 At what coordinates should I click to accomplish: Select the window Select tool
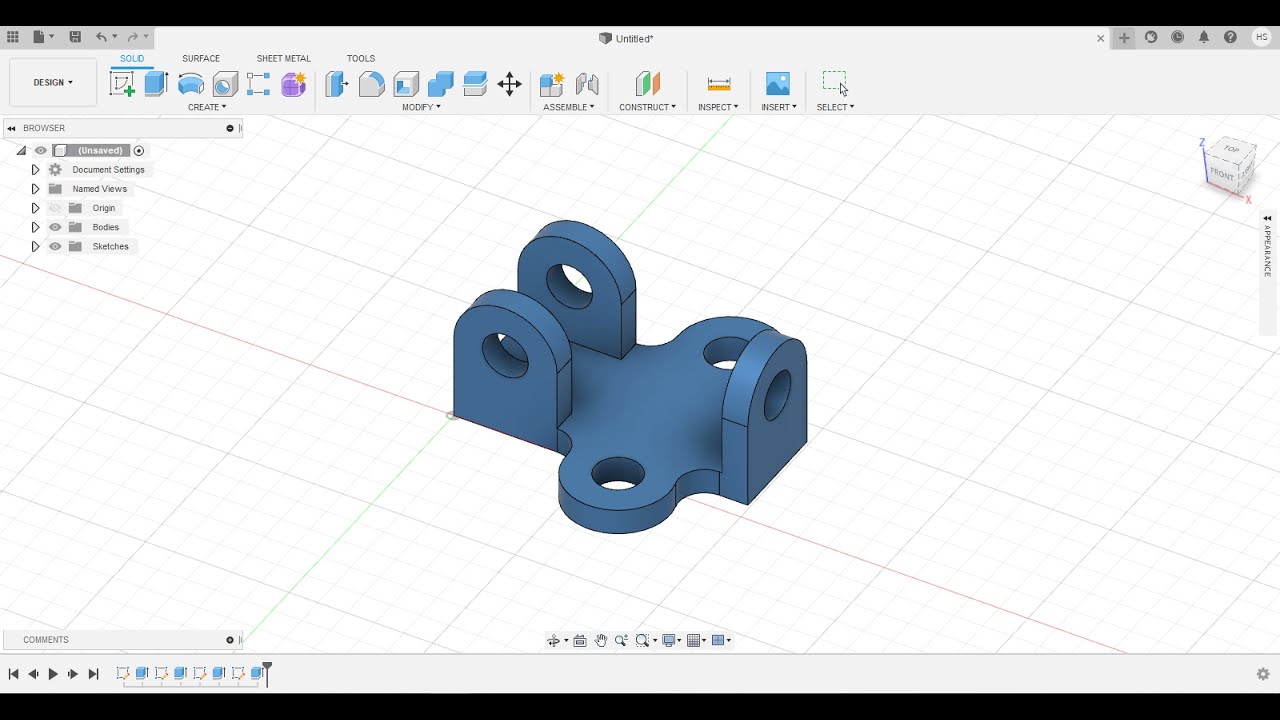pyautogui.click(x=835, y=82)
